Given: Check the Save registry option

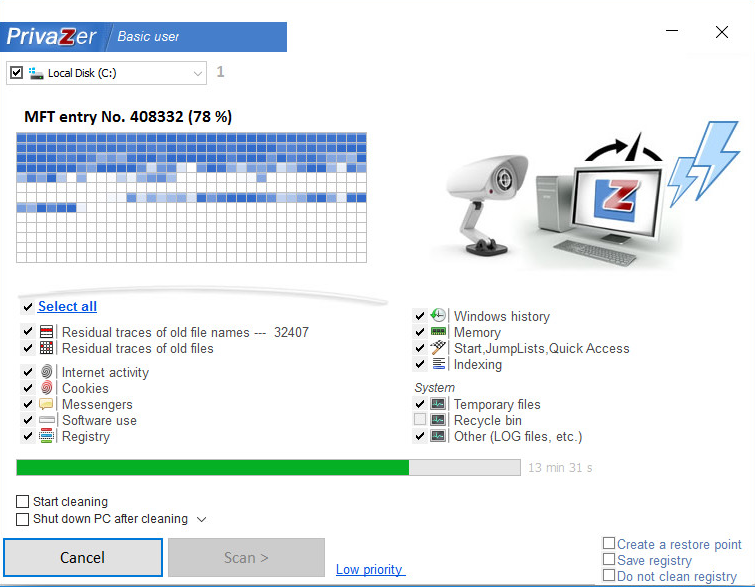Looking at the screenshot, I should (609, 559).
